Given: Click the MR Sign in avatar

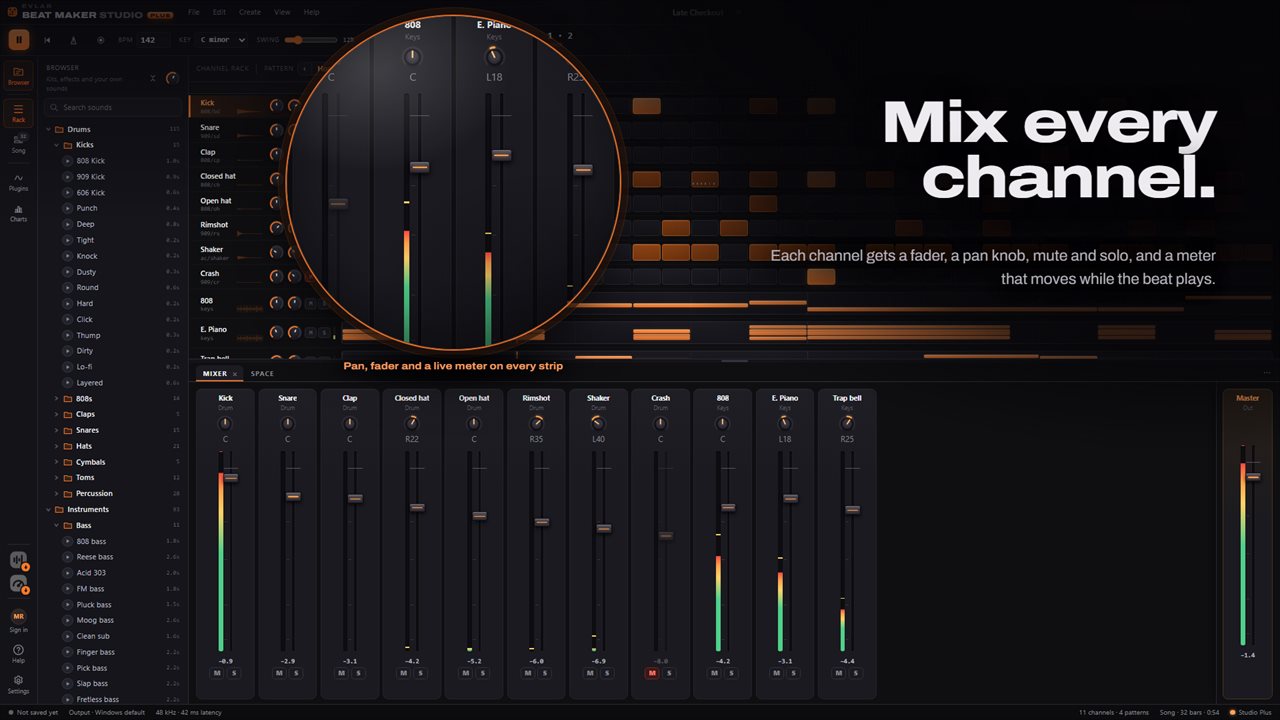Looking at the screenshot, I should (18, 616).
